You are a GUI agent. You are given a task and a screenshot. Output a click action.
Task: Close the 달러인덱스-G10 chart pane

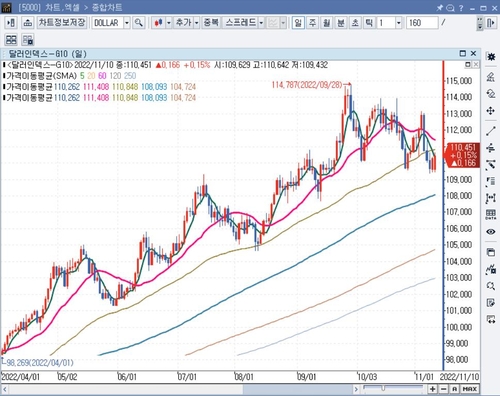[473, 53]
